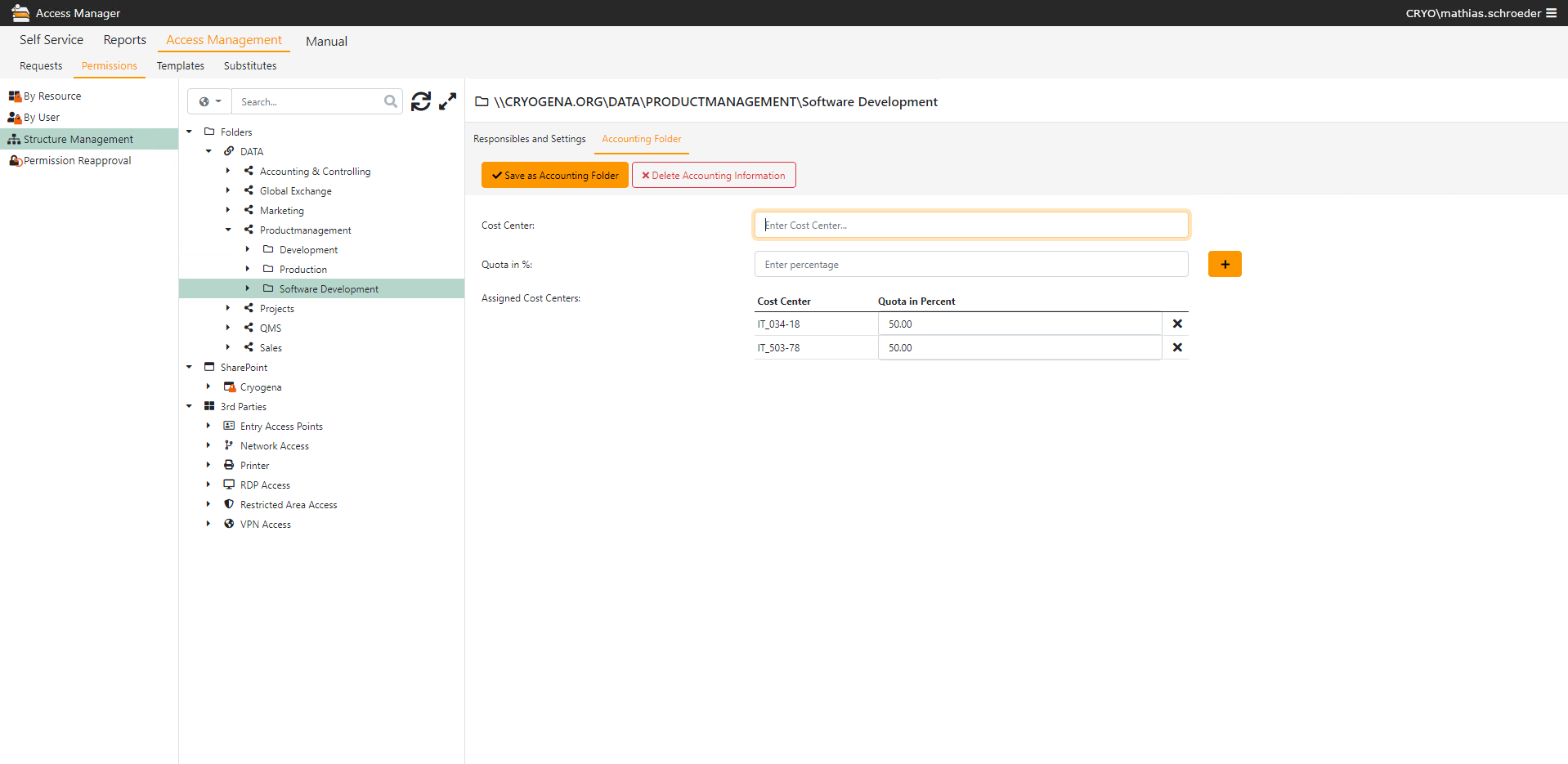
Task: Expand the tree to fullscreen view
Action: click(x=447, y=101)
